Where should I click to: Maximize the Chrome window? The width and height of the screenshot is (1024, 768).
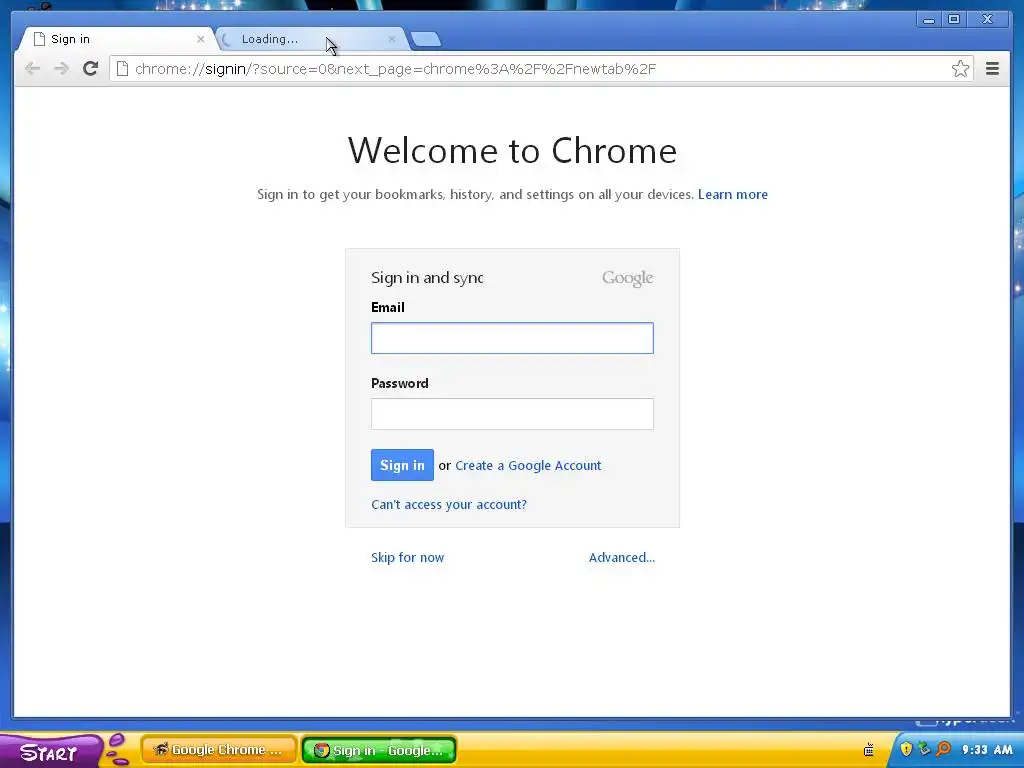tap(954, 20)
